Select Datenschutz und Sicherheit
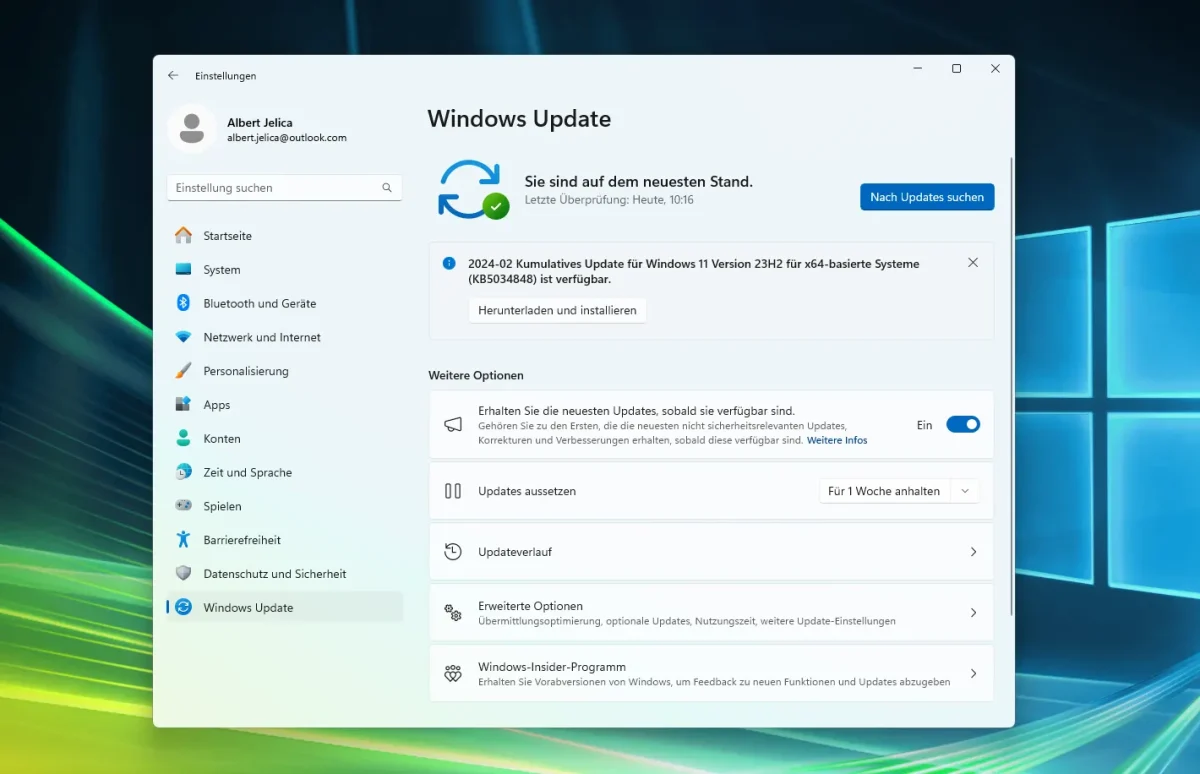Viewport: 1200px width, 774px height. tap(284, 574)
